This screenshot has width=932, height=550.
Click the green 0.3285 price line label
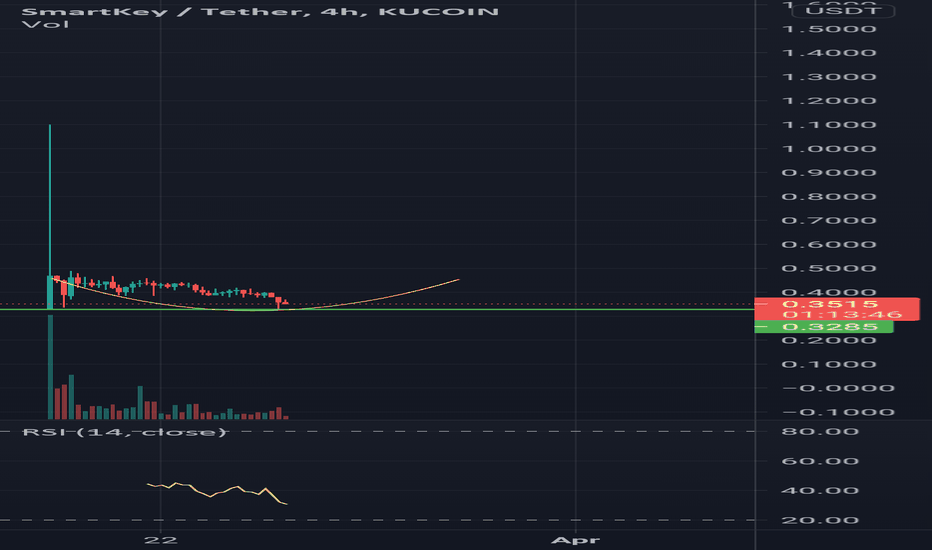click(x=824, y=327)
